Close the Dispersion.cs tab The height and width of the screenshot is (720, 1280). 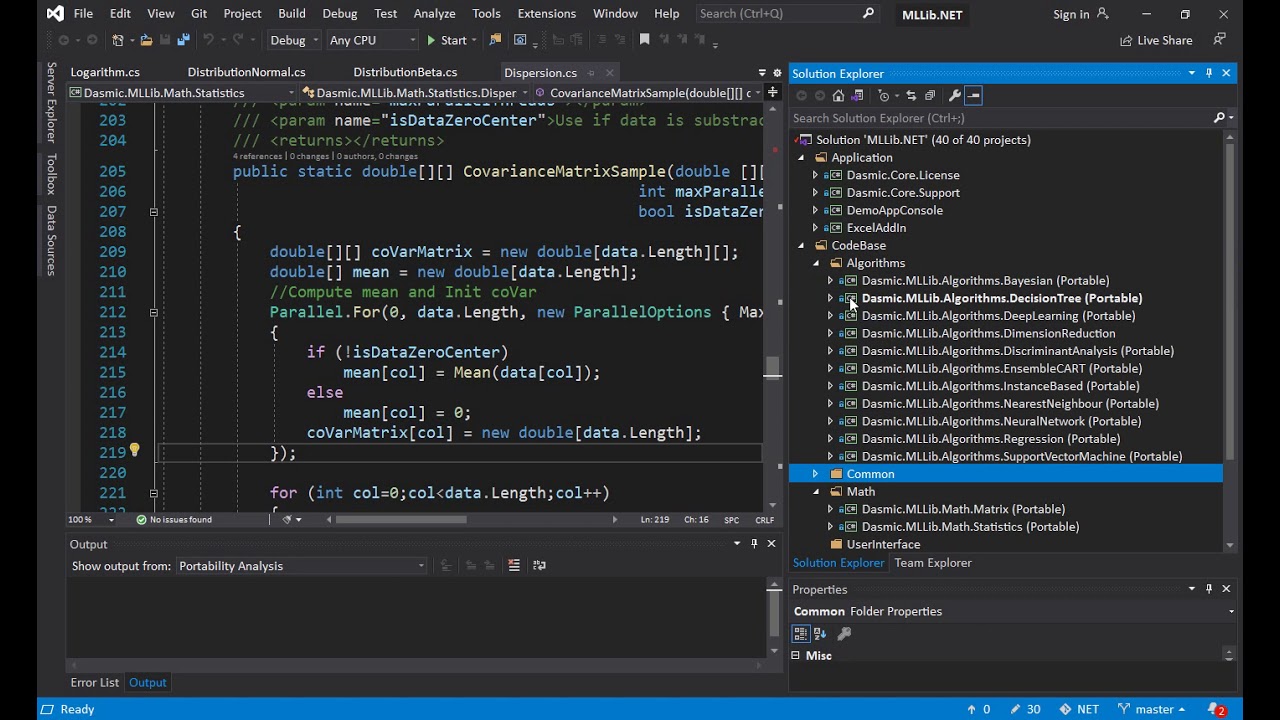pos(610,73)
